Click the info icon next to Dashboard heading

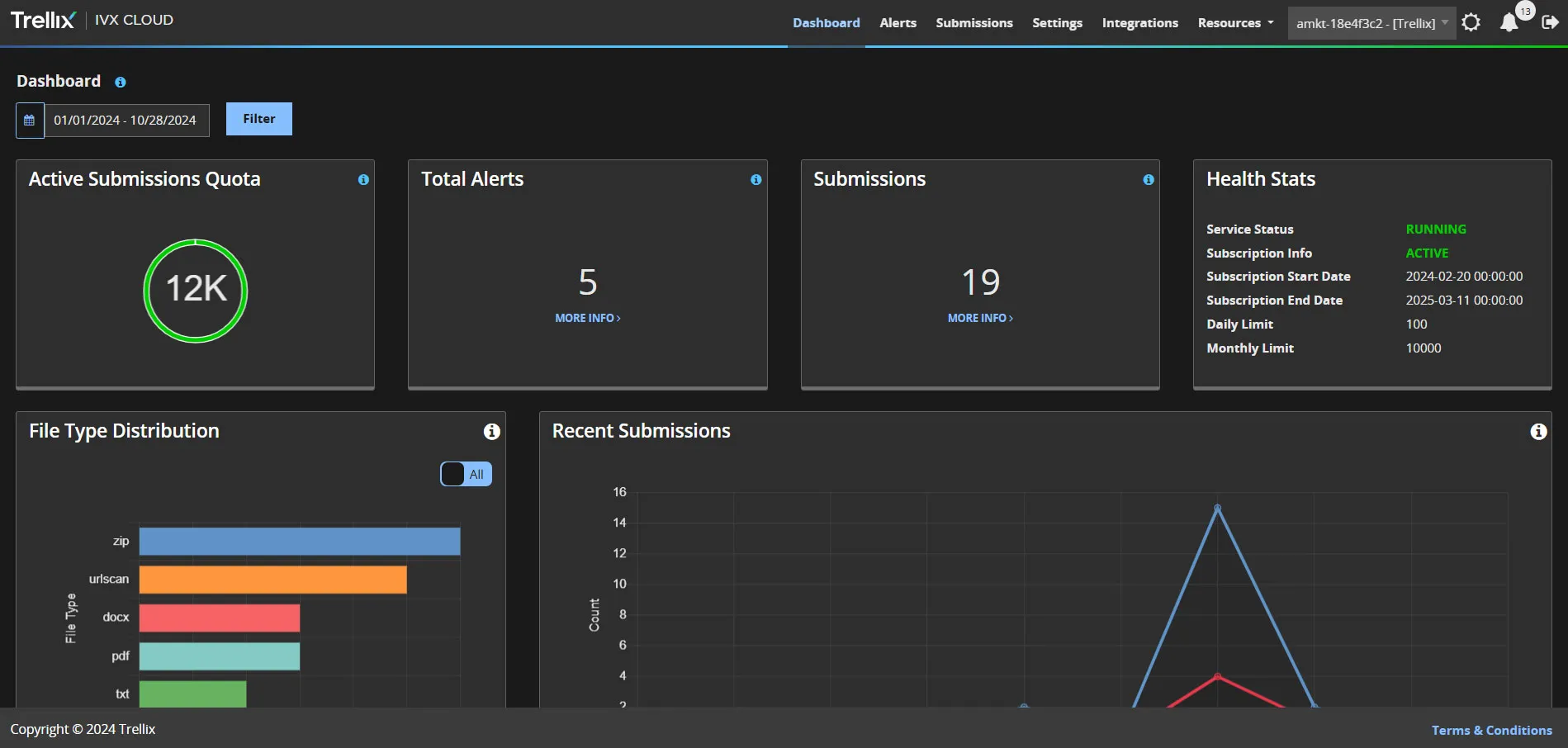tap(121, 83)
